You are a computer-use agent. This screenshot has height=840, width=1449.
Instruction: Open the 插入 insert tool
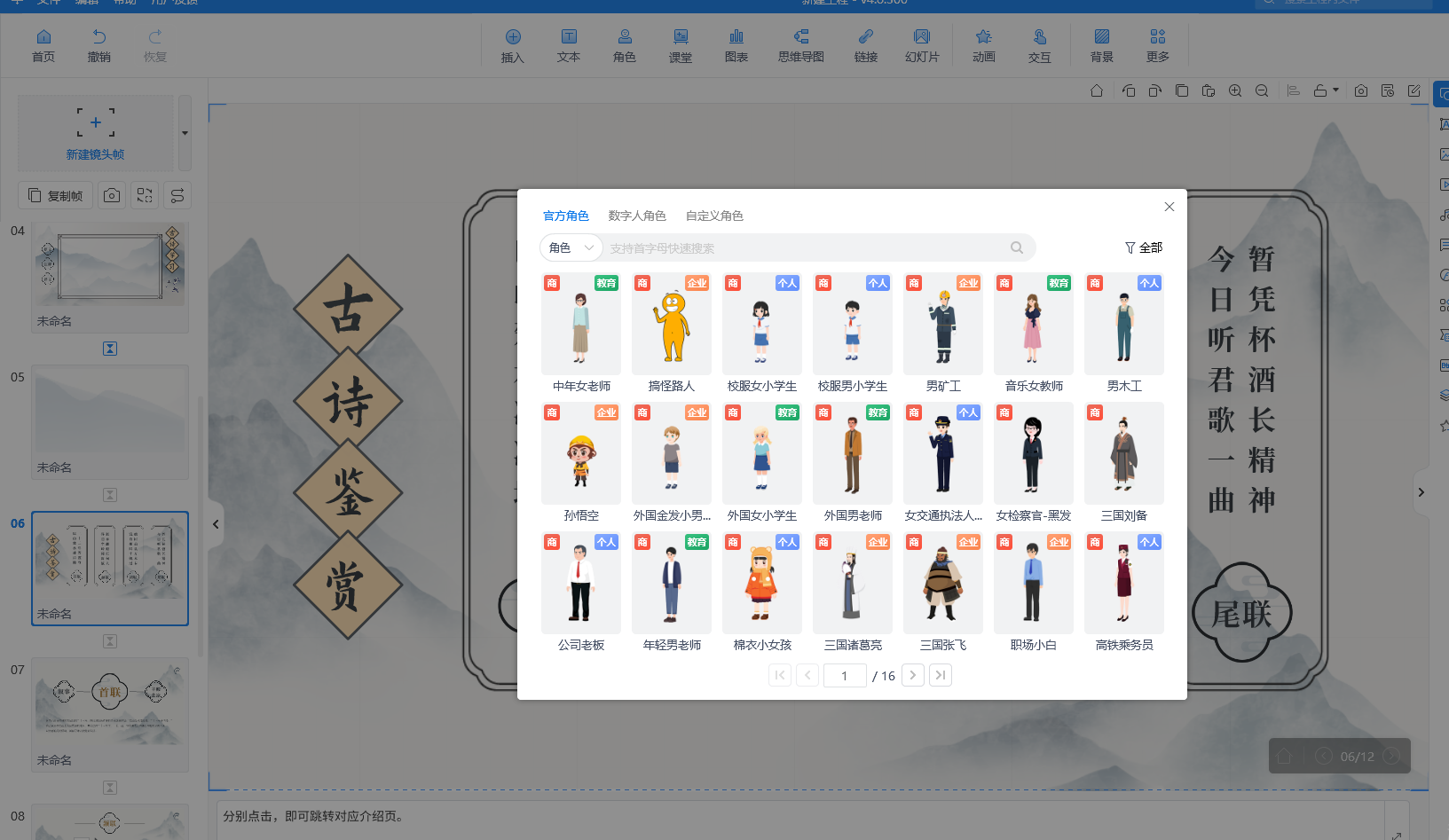pyautogui.click(x=513, y=45)
